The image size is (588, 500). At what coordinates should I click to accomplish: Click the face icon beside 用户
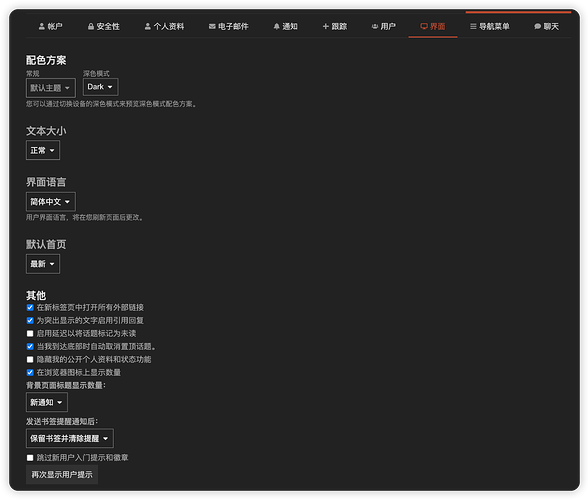(x=375, y=26)
